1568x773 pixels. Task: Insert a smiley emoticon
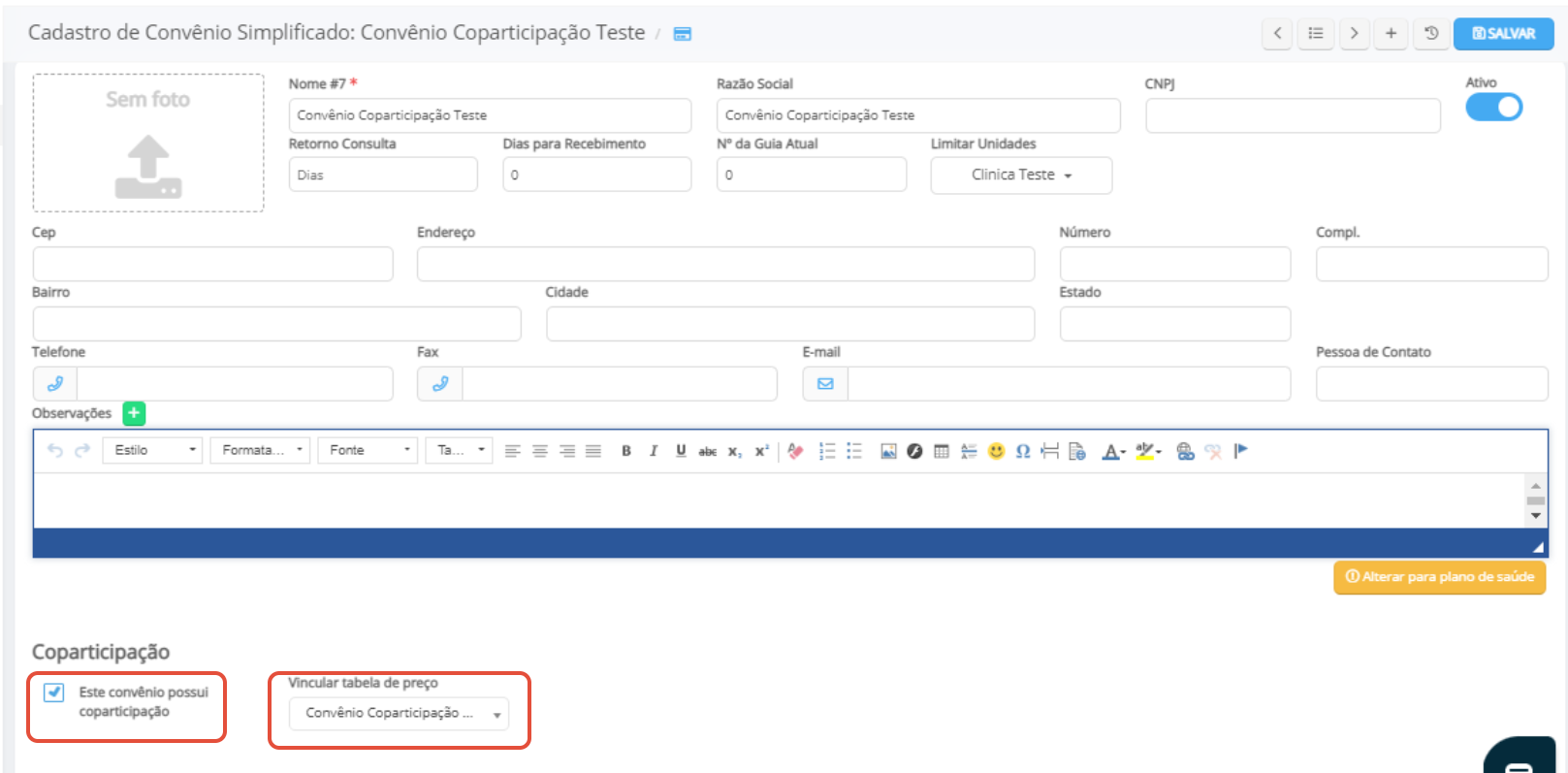[x=996, y=451]
